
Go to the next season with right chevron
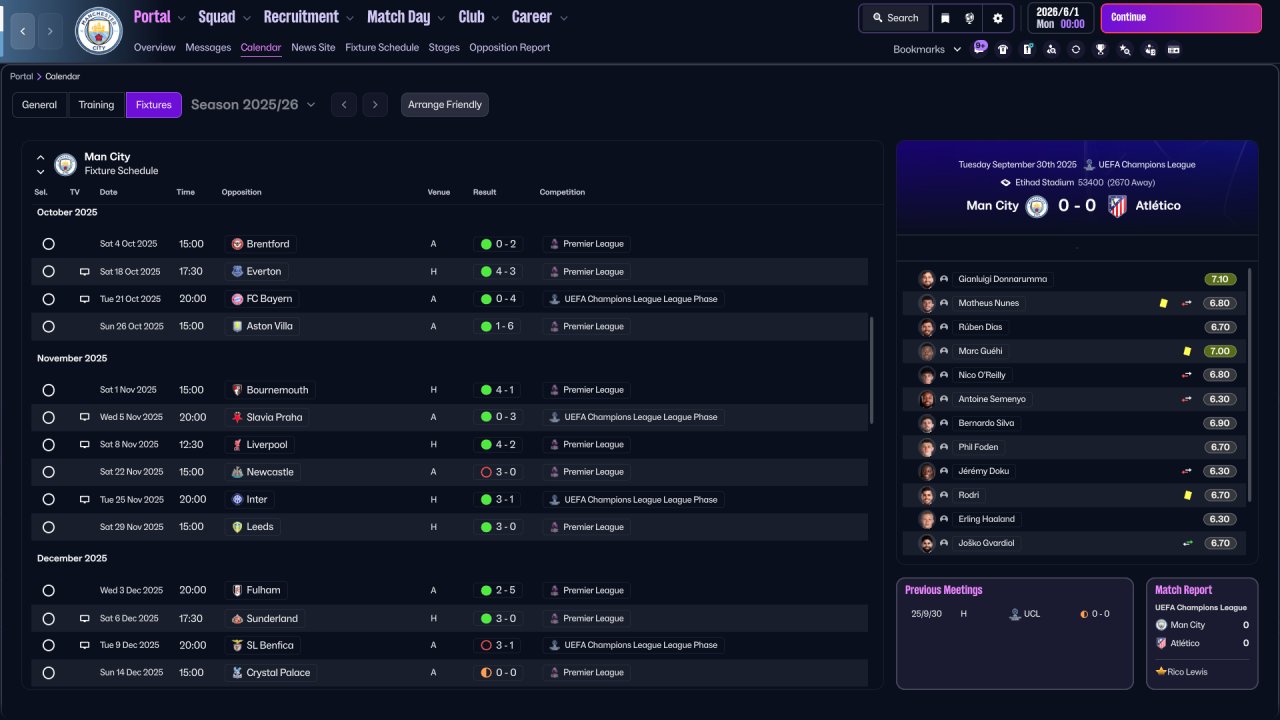[x=375, y=105]
